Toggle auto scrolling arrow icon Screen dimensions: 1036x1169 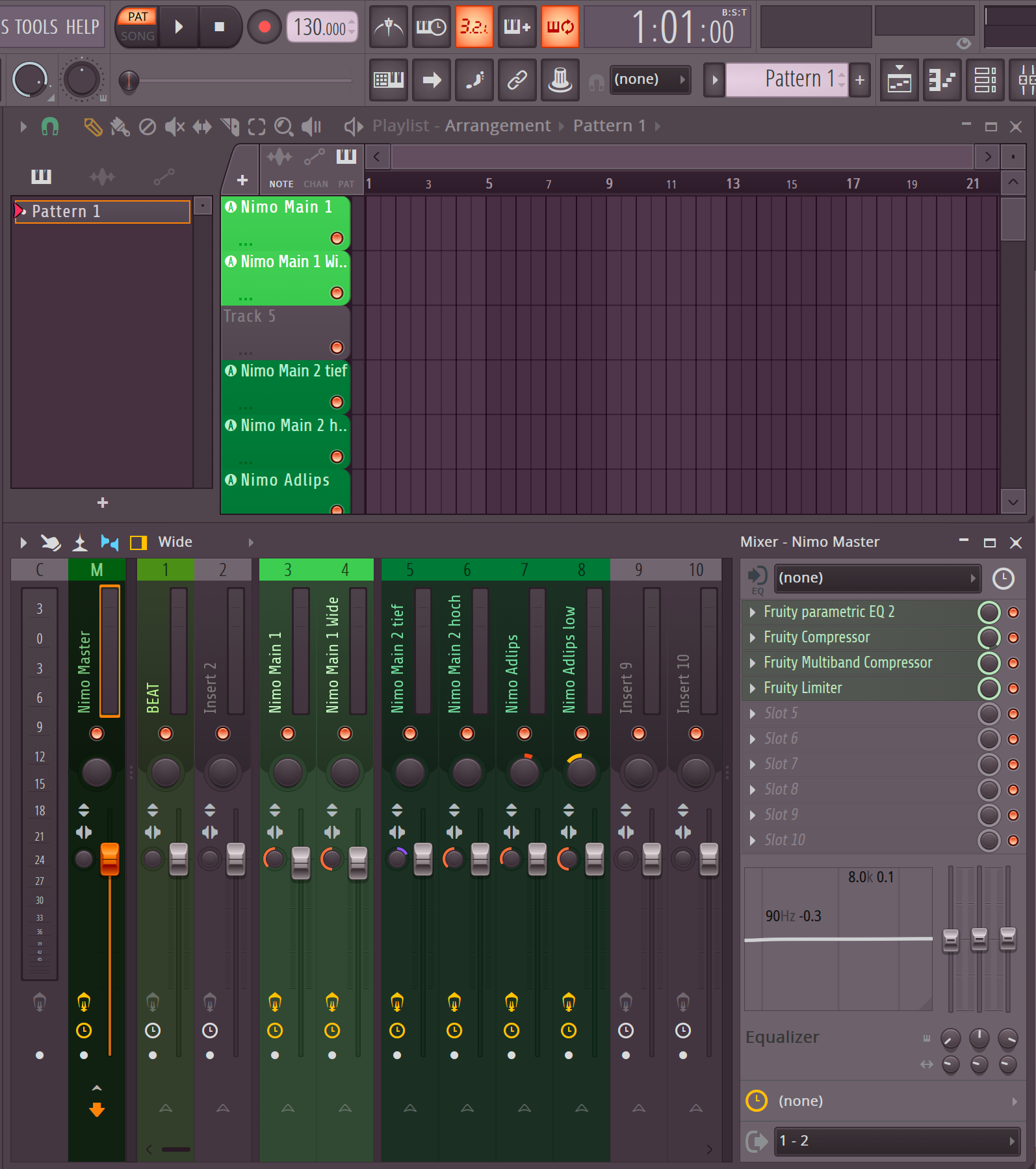432,80
